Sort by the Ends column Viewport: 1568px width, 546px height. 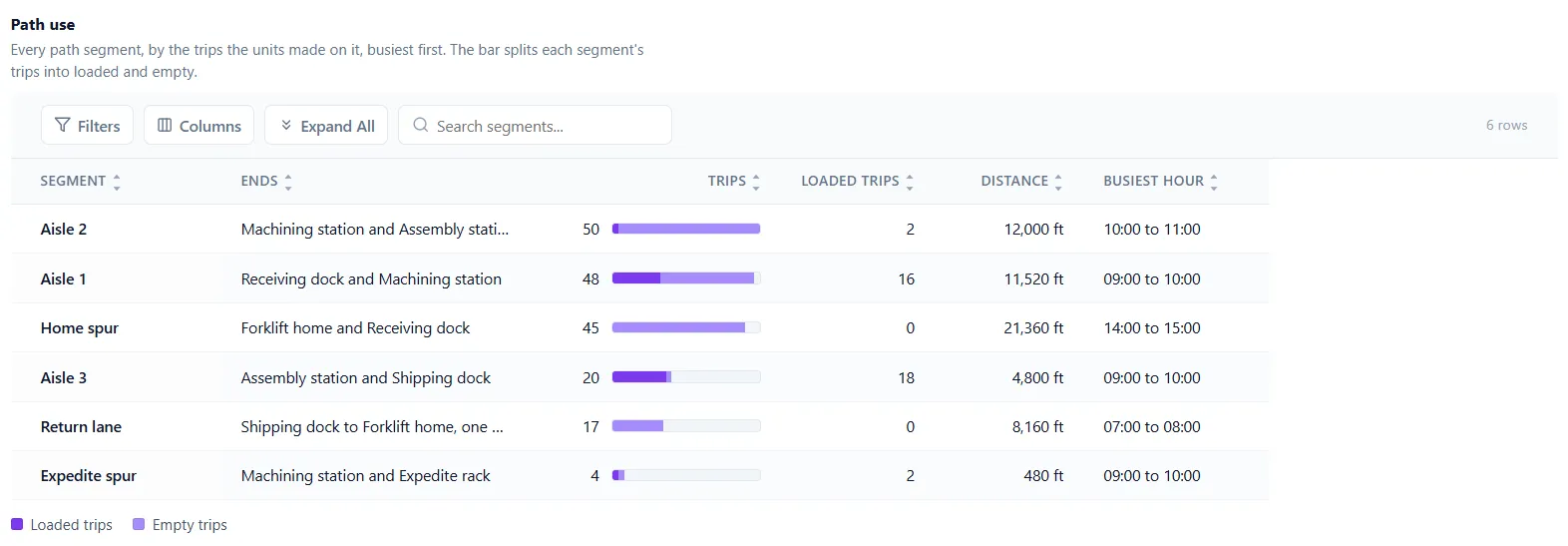(266, 181)
